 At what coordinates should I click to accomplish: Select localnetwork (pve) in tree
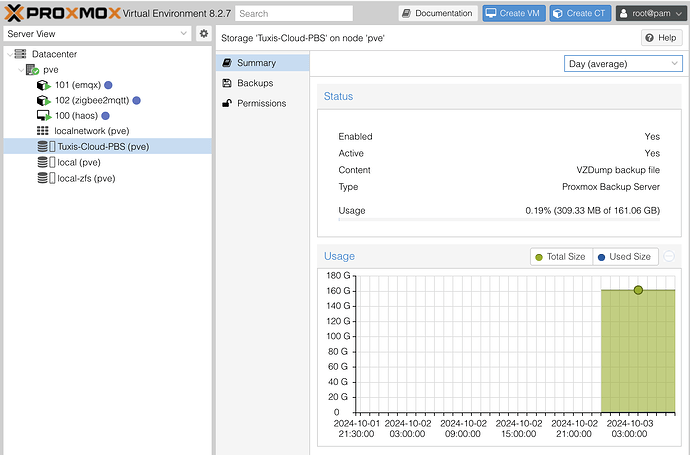[107, 131]
